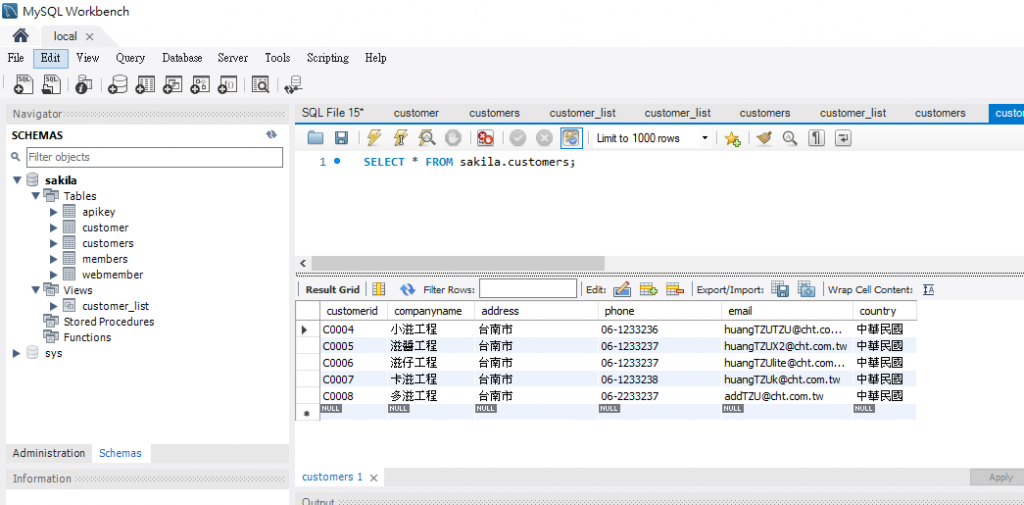Stop query execution hand icon

(x=453, y=138)
